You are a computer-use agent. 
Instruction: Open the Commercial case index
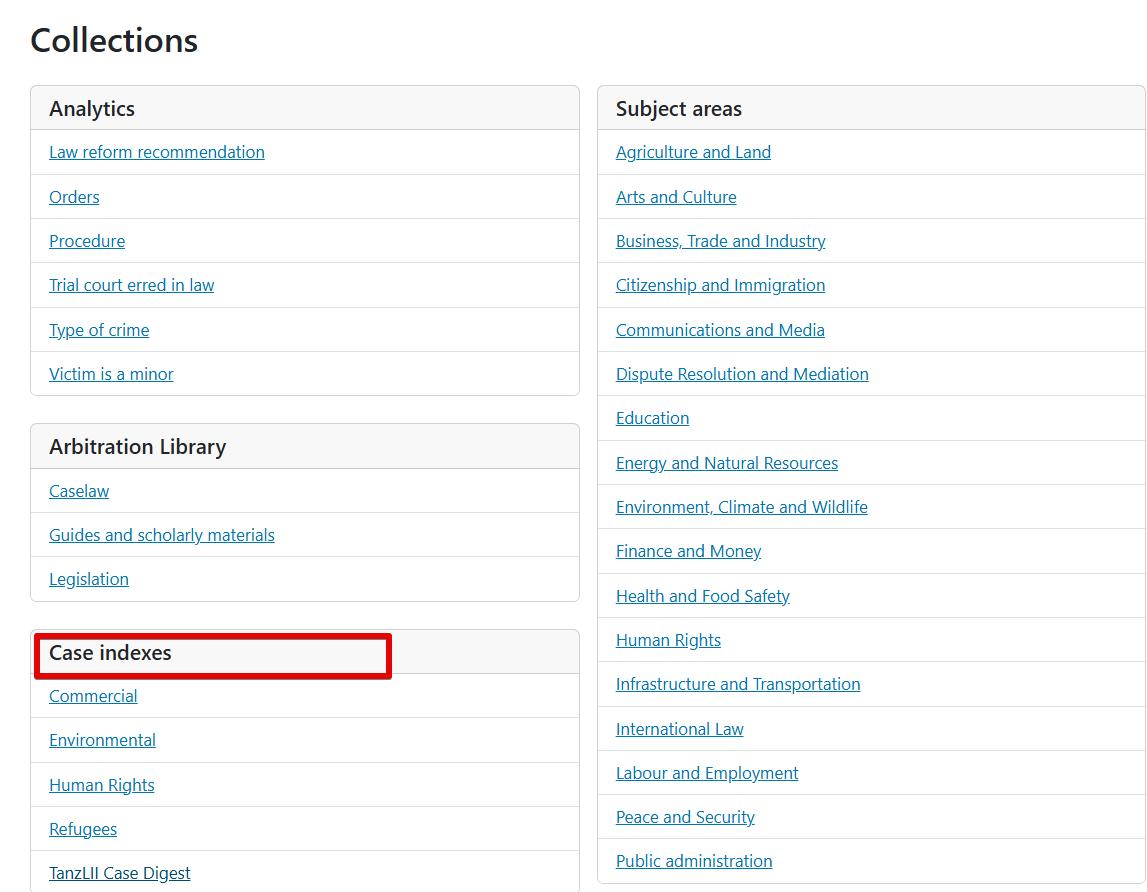click(x=93, y=696)
